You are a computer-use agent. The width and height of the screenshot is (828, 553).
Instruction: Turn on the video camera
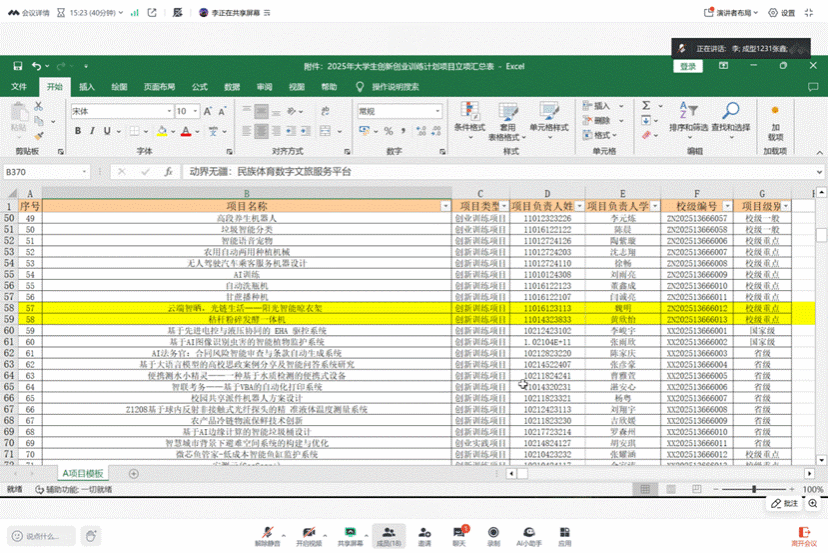[308, 533]
